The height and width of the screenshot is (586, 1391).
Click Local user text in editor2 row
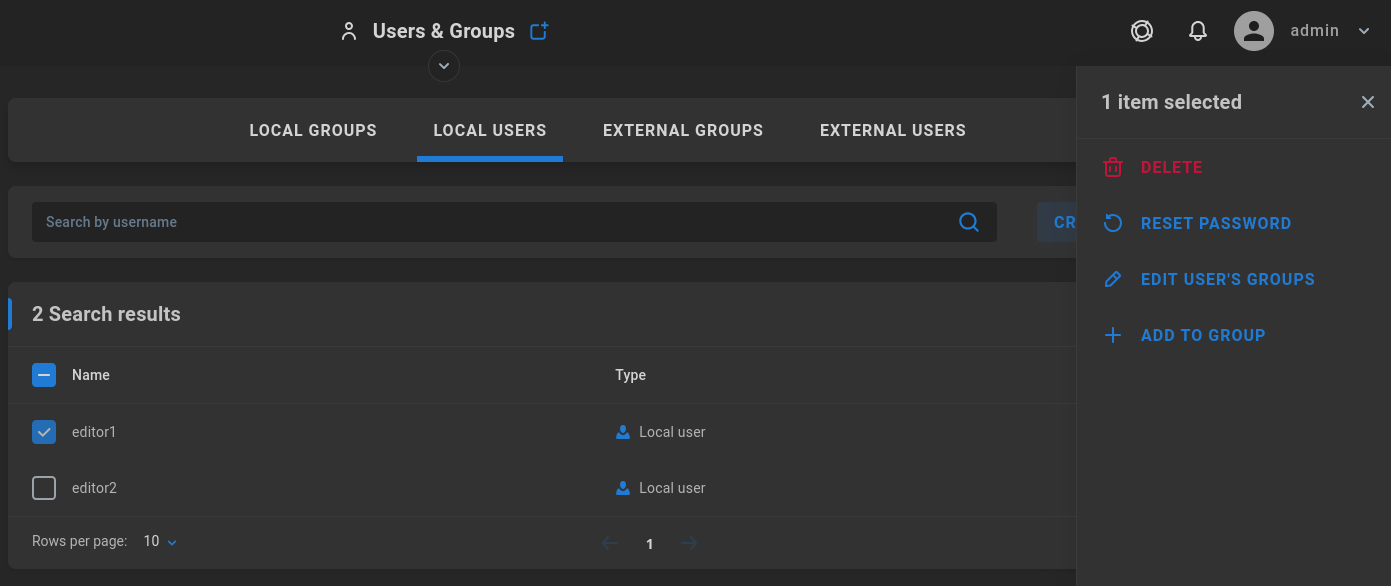[x=672, y=488]
